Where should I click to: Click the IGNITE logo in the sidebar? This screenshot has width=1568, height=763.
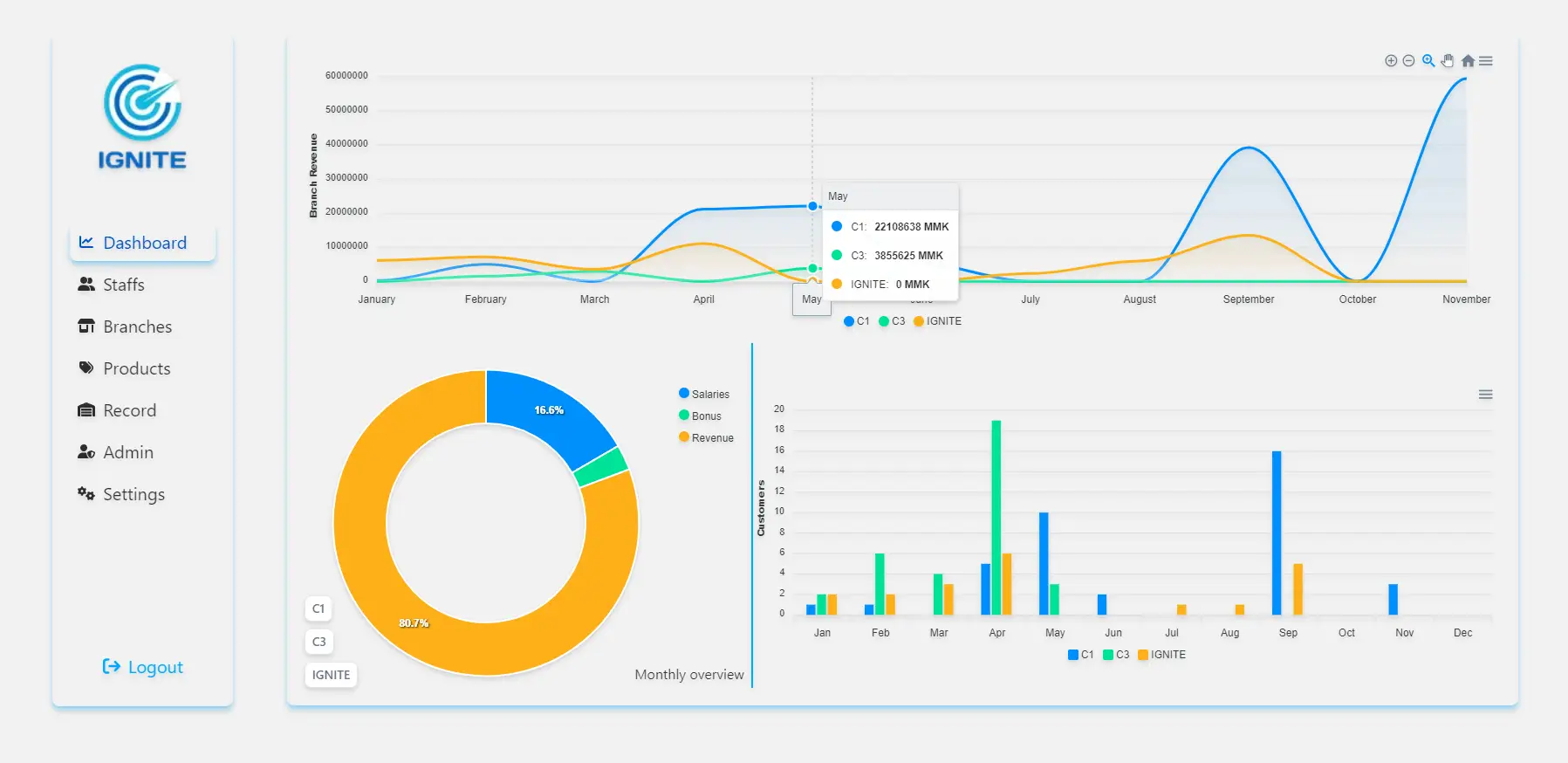[x=142, y=116]
